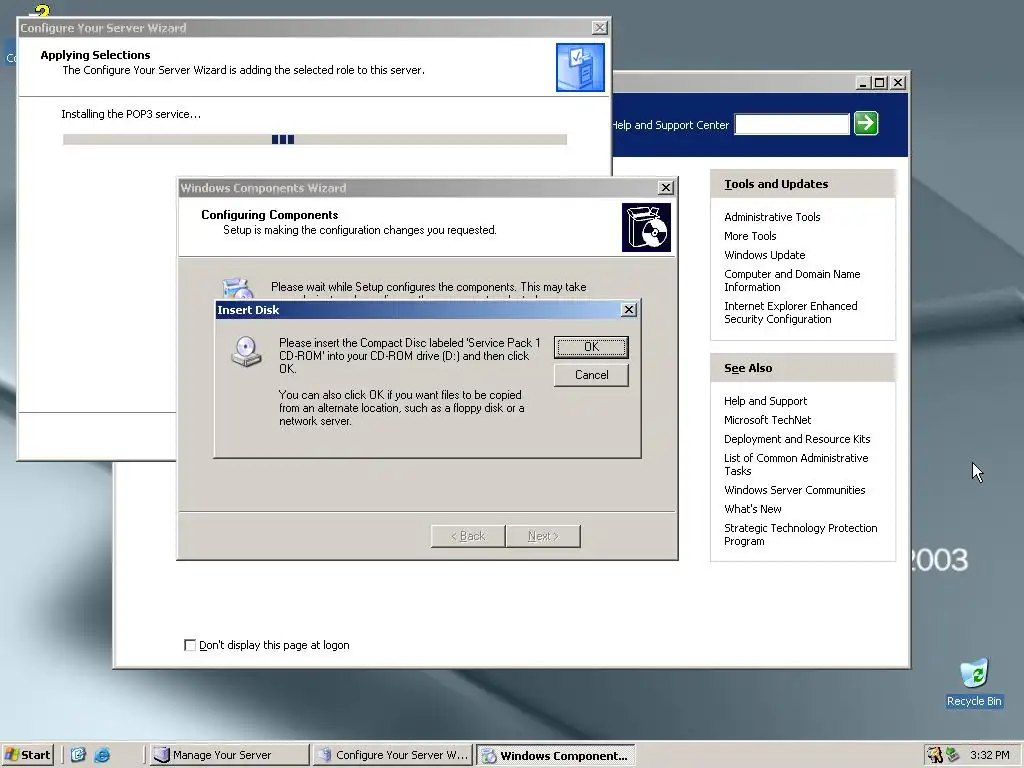Maximize the Manage Your Server window
Viewport: 1024px width, 768px height.
click(x=880, y=83)
